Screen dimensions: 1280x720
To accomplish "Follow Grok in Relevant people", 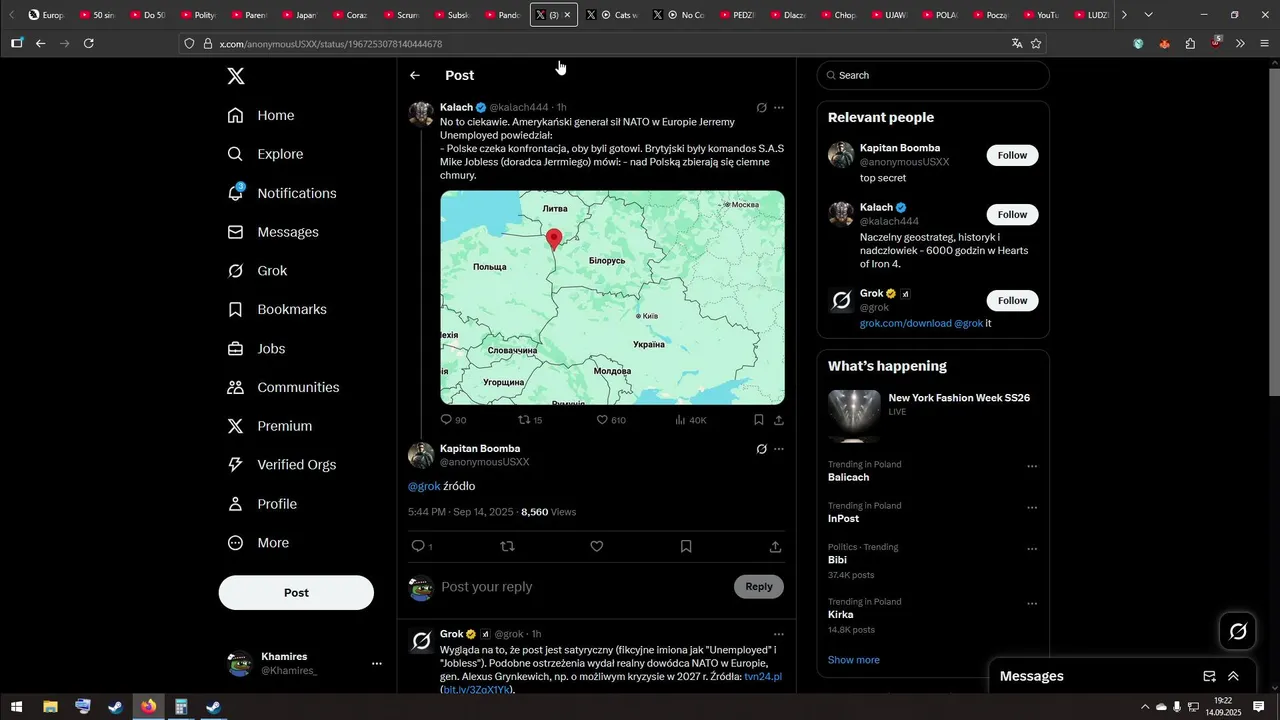I will pyautogui.click(x=1012, y=300).
